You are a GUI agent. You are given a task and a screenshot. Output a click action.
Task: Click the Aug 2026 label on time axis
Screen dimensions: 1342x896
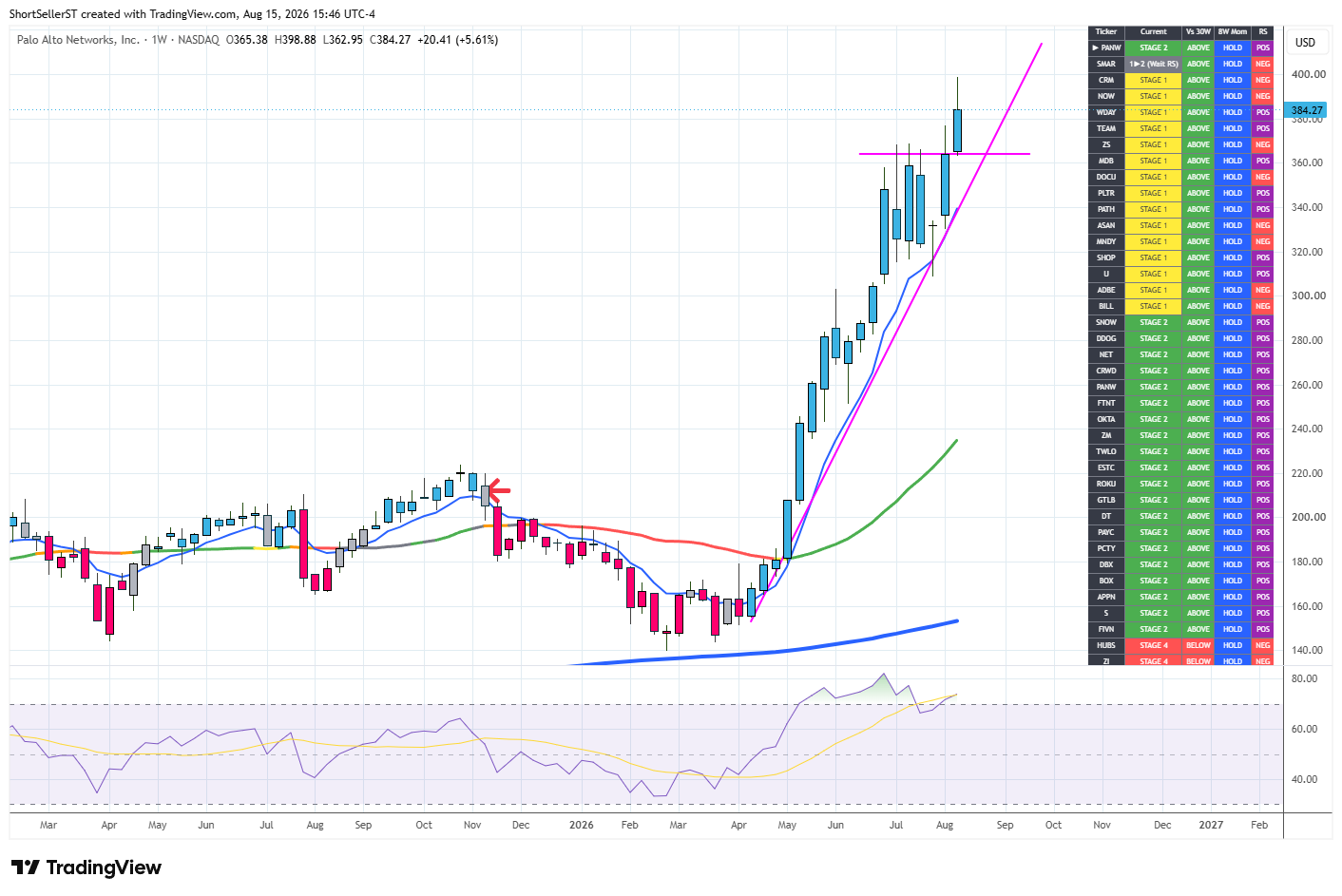[x=945, y=825]
